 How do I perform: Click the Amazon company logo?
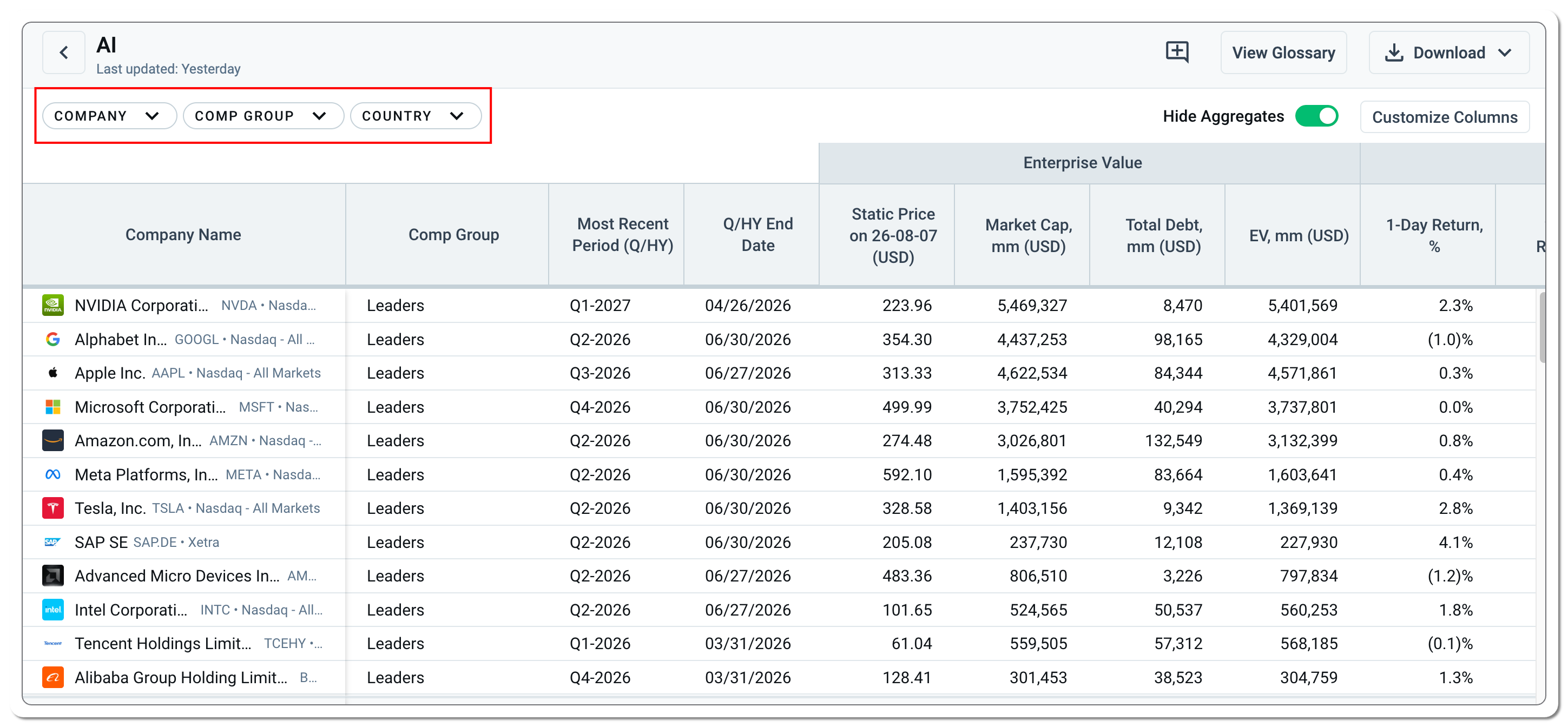53,440
